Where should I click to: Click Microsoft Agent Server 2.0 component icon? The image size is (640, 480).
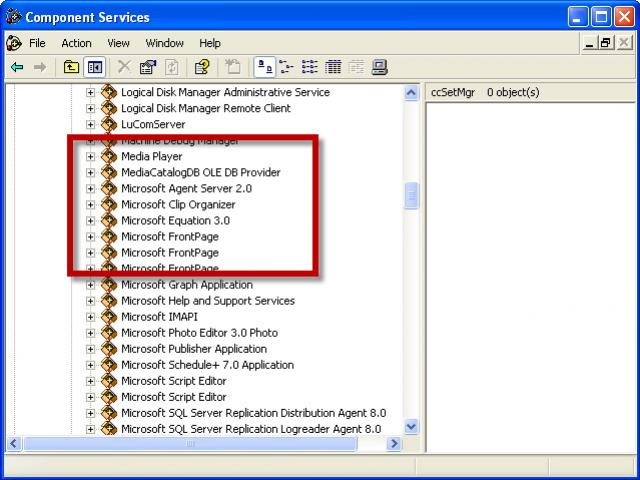109,188
